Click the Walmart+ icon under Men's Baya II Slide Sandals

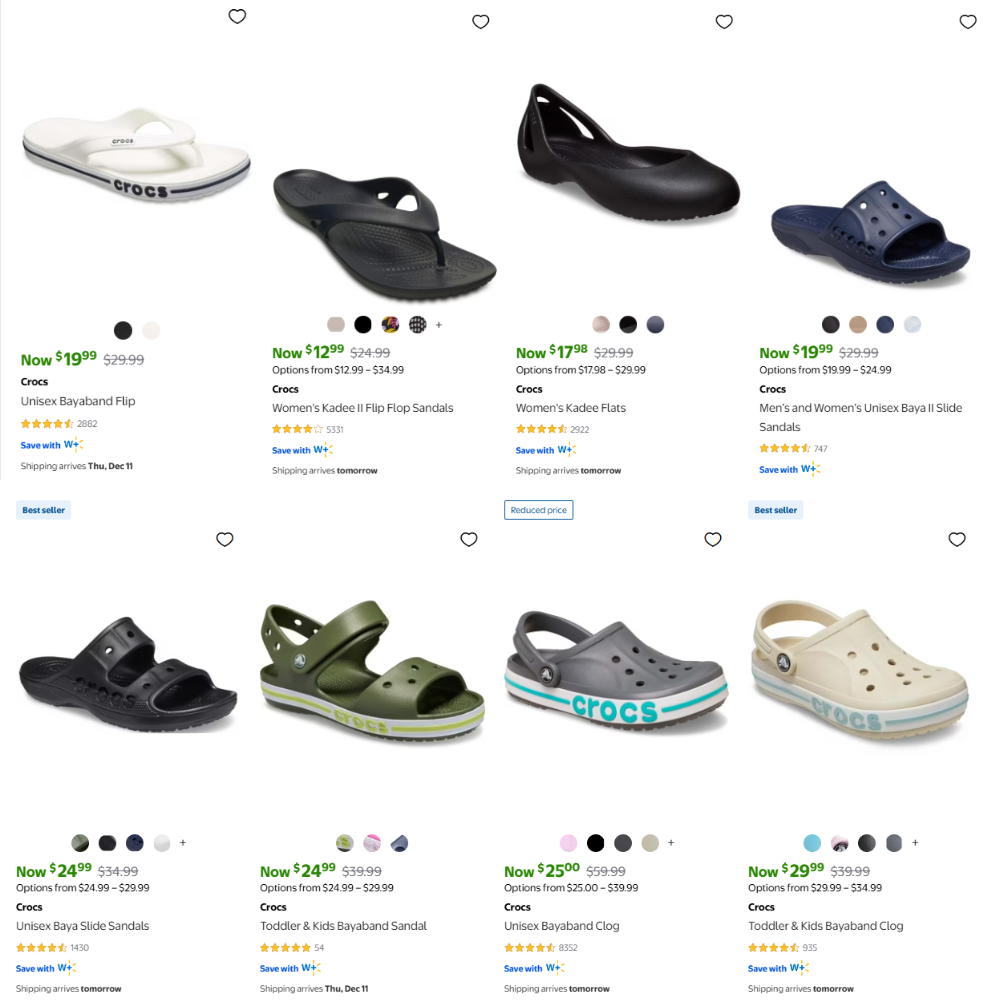(x=808, y=468)
